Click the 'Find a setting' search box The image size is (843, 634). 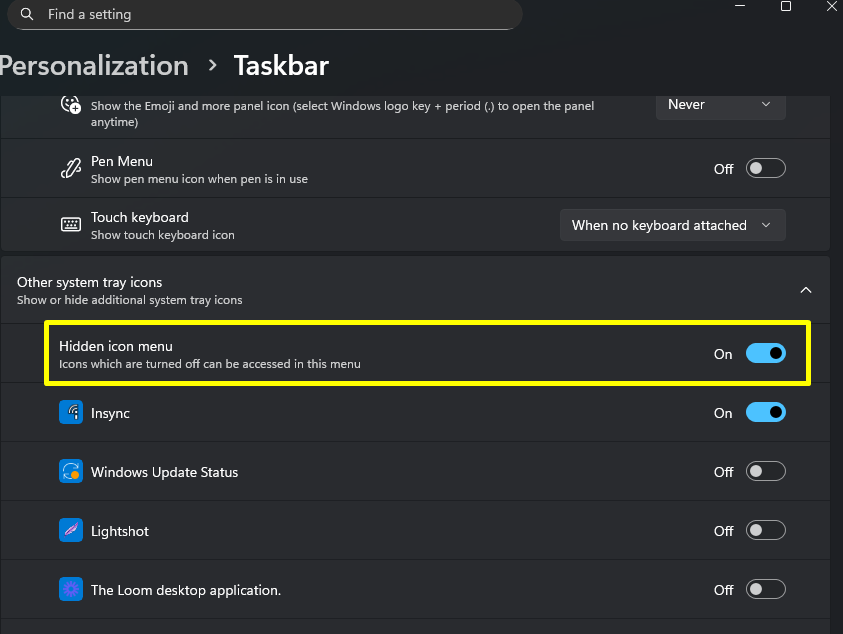coord(270,15)
